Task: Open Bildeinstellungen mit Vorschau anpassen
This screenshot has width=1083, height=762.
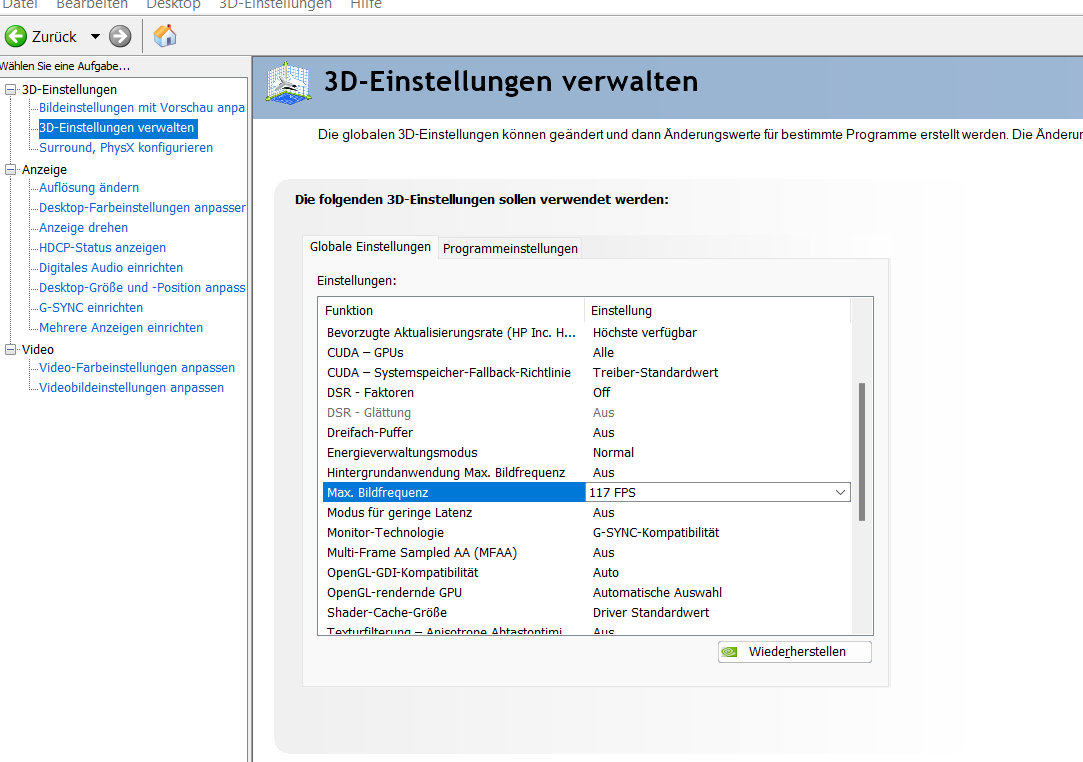Action: pyautogui.click(x=142, y=108)
